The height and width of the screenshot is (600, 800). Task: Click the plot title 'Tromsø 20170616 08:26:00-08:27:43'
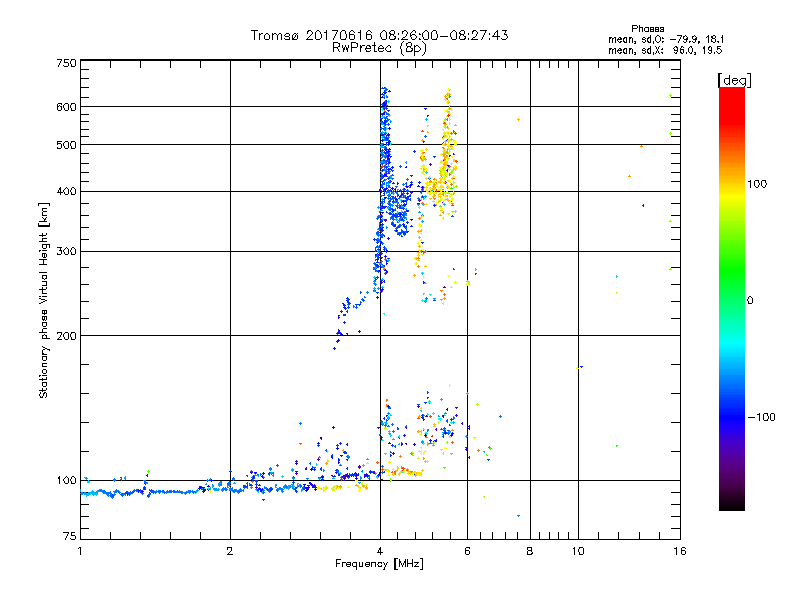[380, 35]
